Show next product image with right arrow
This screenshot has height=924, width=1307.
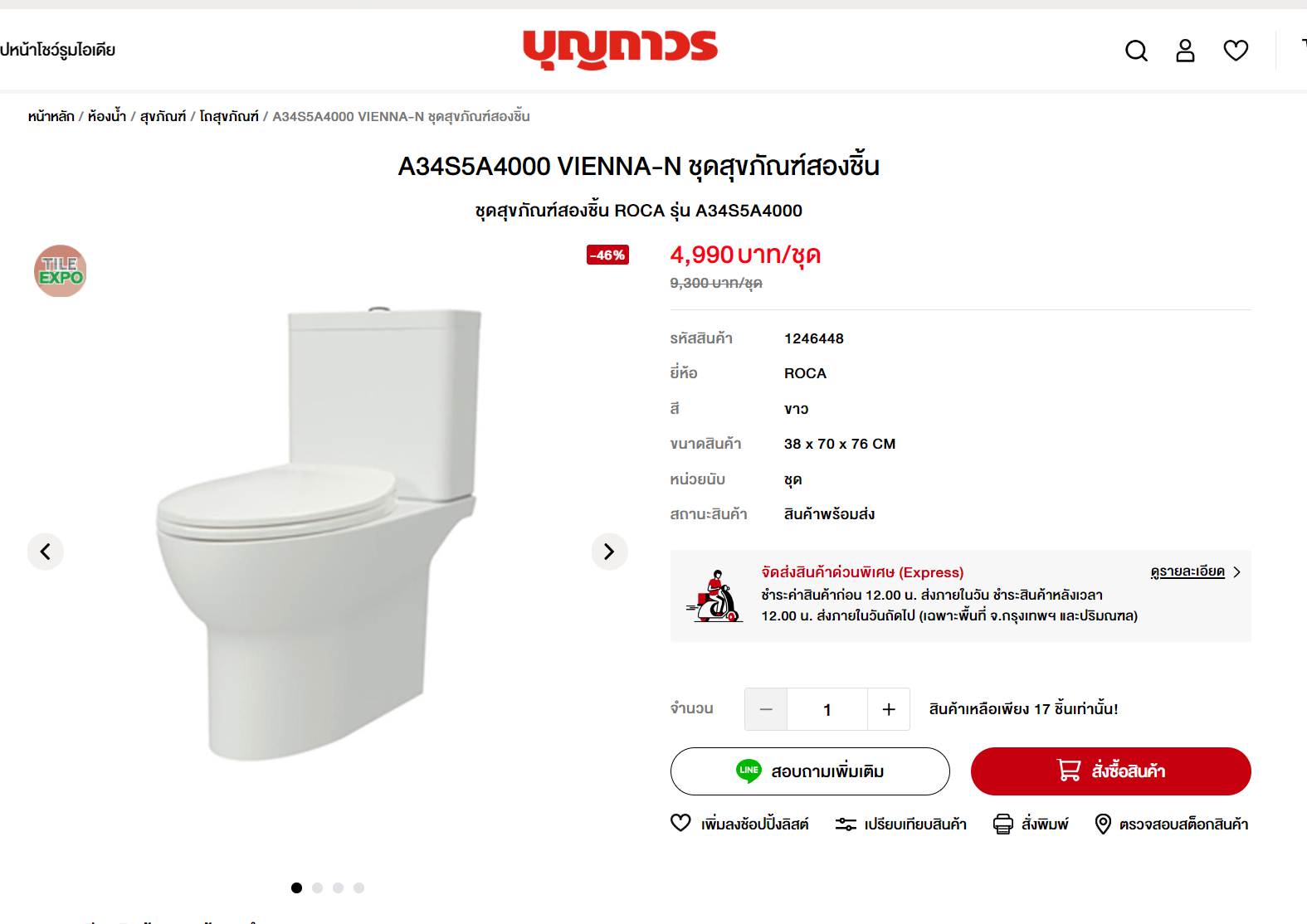coord(609,552)
